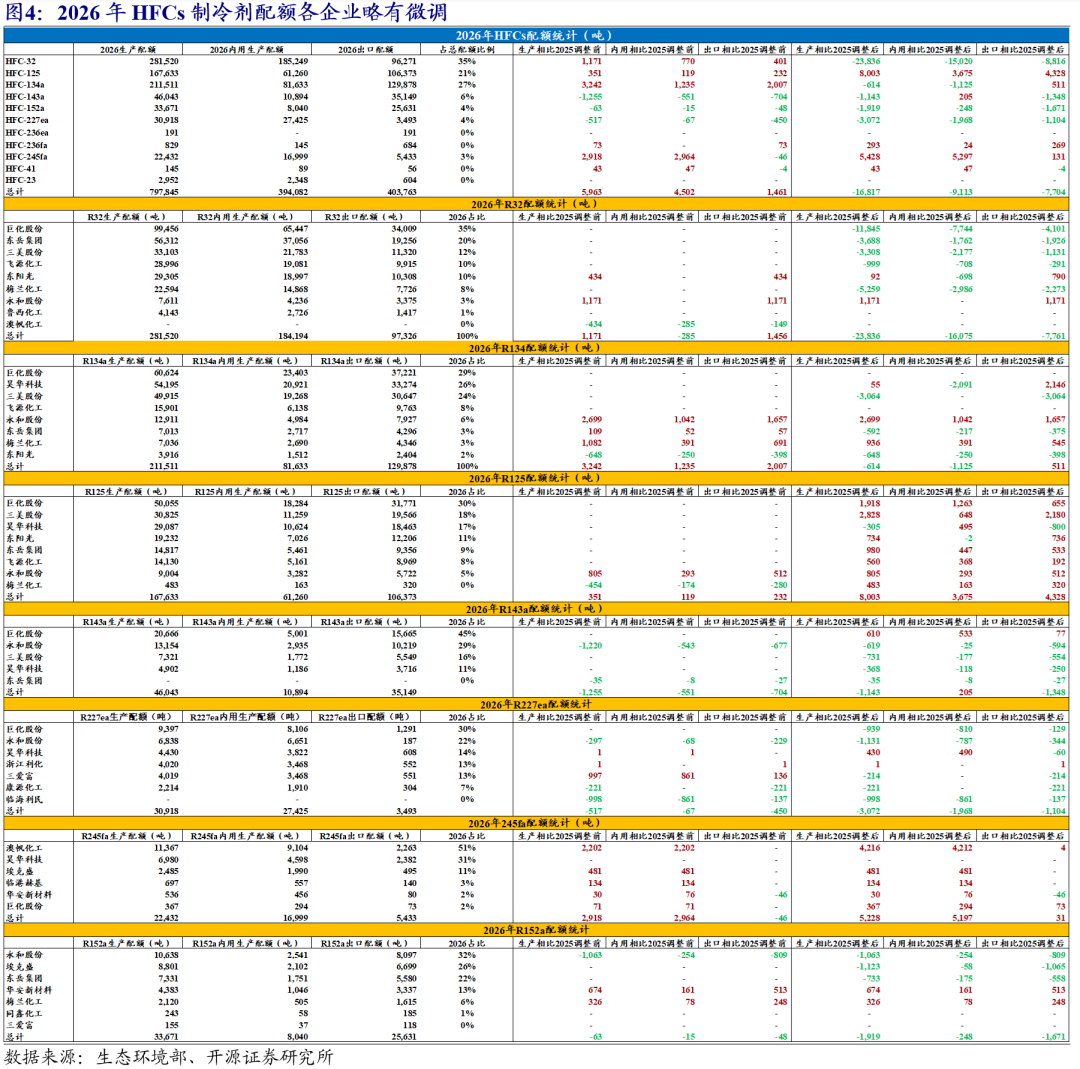Select the '2026年245fa配额统计（吨）' section banner
1080x1069 pixels.
tap(540, 822)
